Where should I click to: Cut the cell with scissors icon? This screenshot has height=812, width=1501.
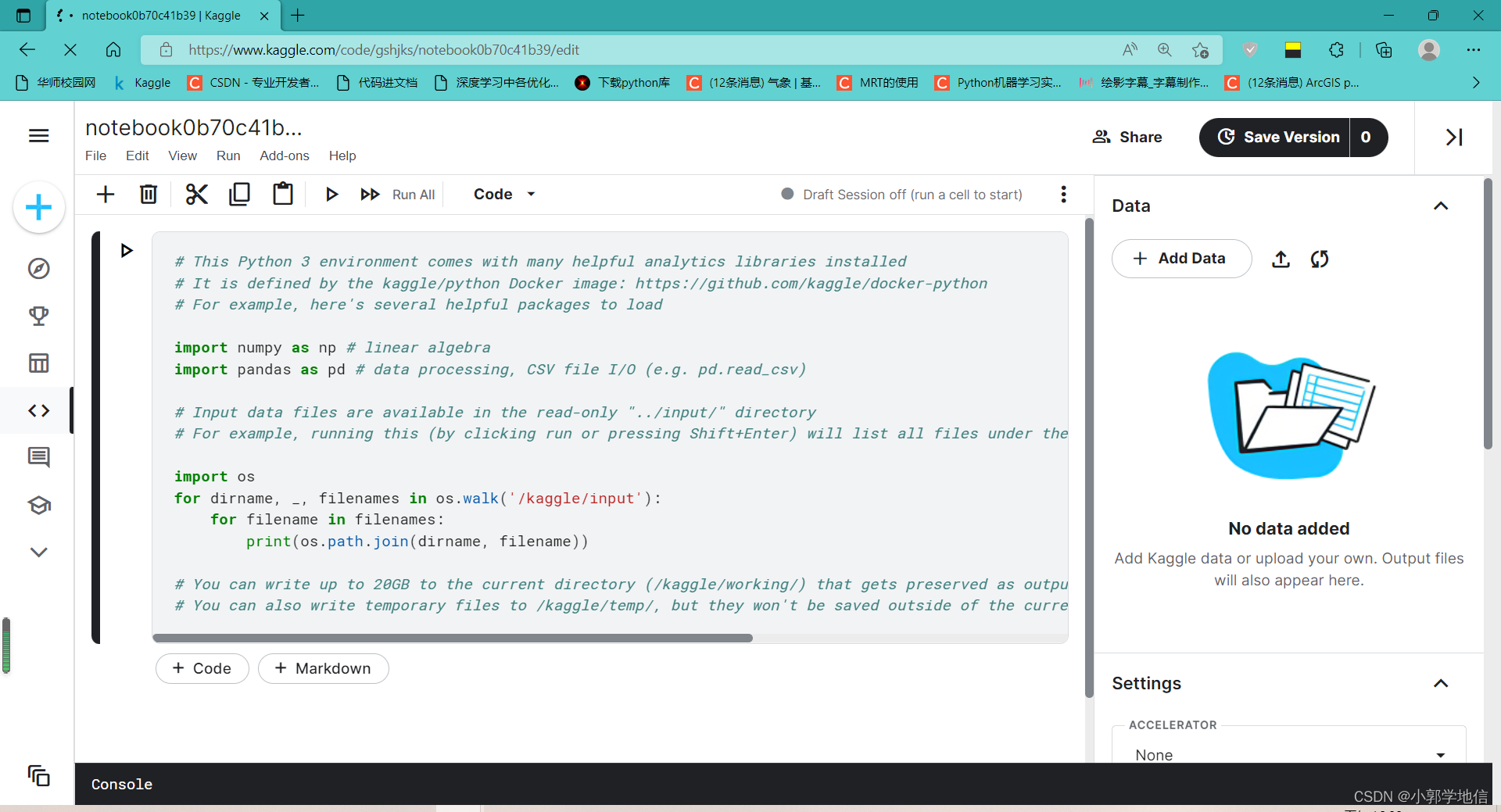(196, 194)
